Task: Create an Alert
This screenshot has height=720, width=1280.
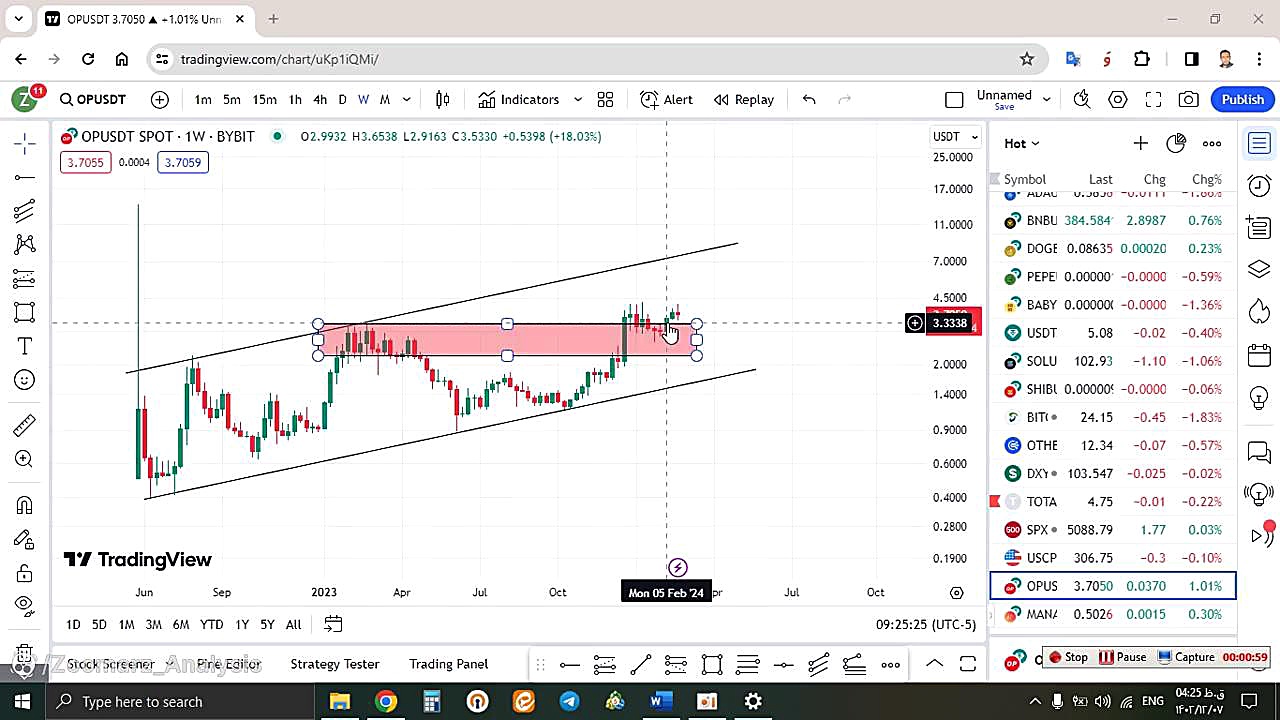Action: pos(666,99)
